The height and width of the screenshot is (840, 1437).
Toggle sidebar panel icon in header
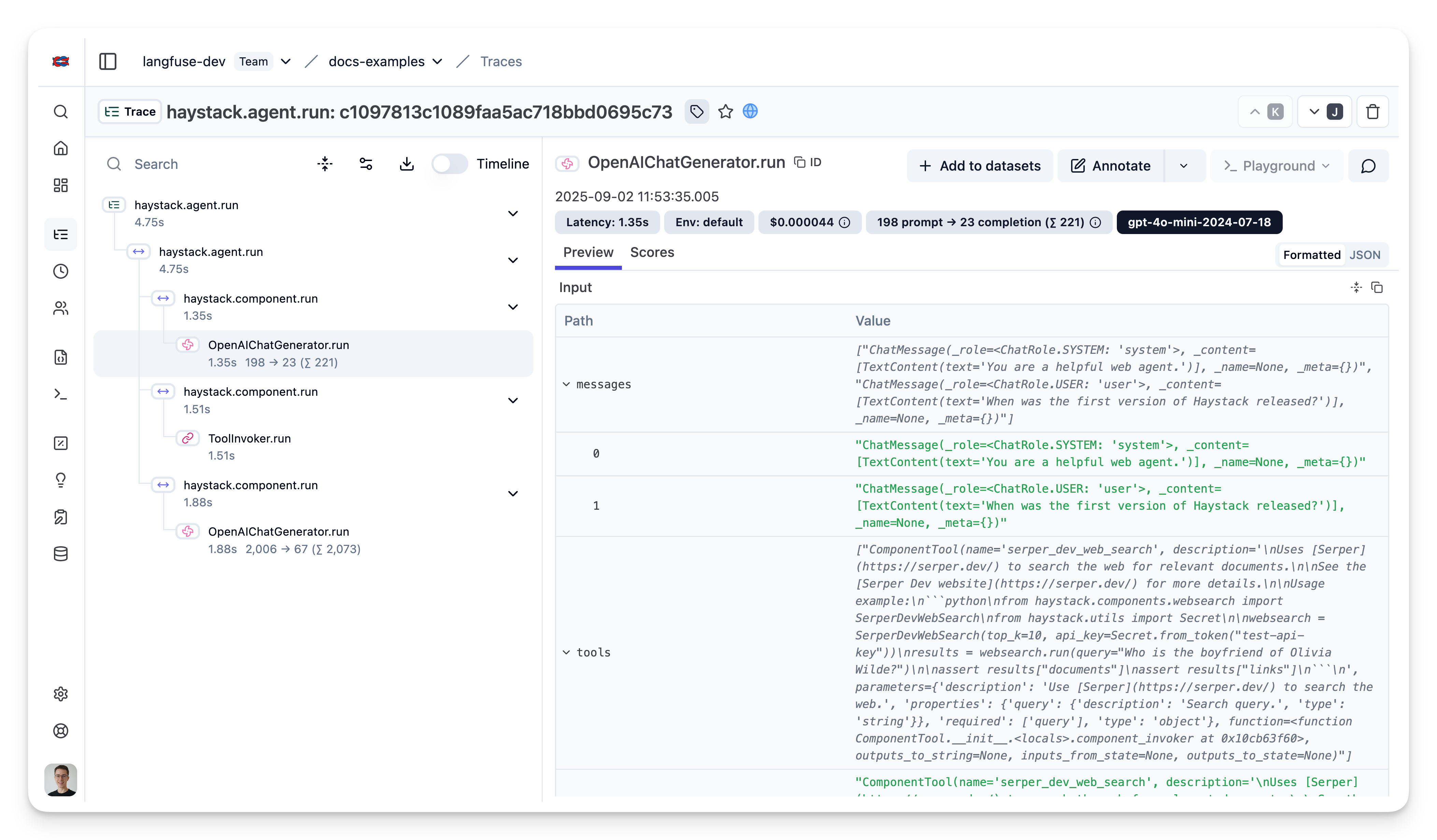(x=108, y=61)
